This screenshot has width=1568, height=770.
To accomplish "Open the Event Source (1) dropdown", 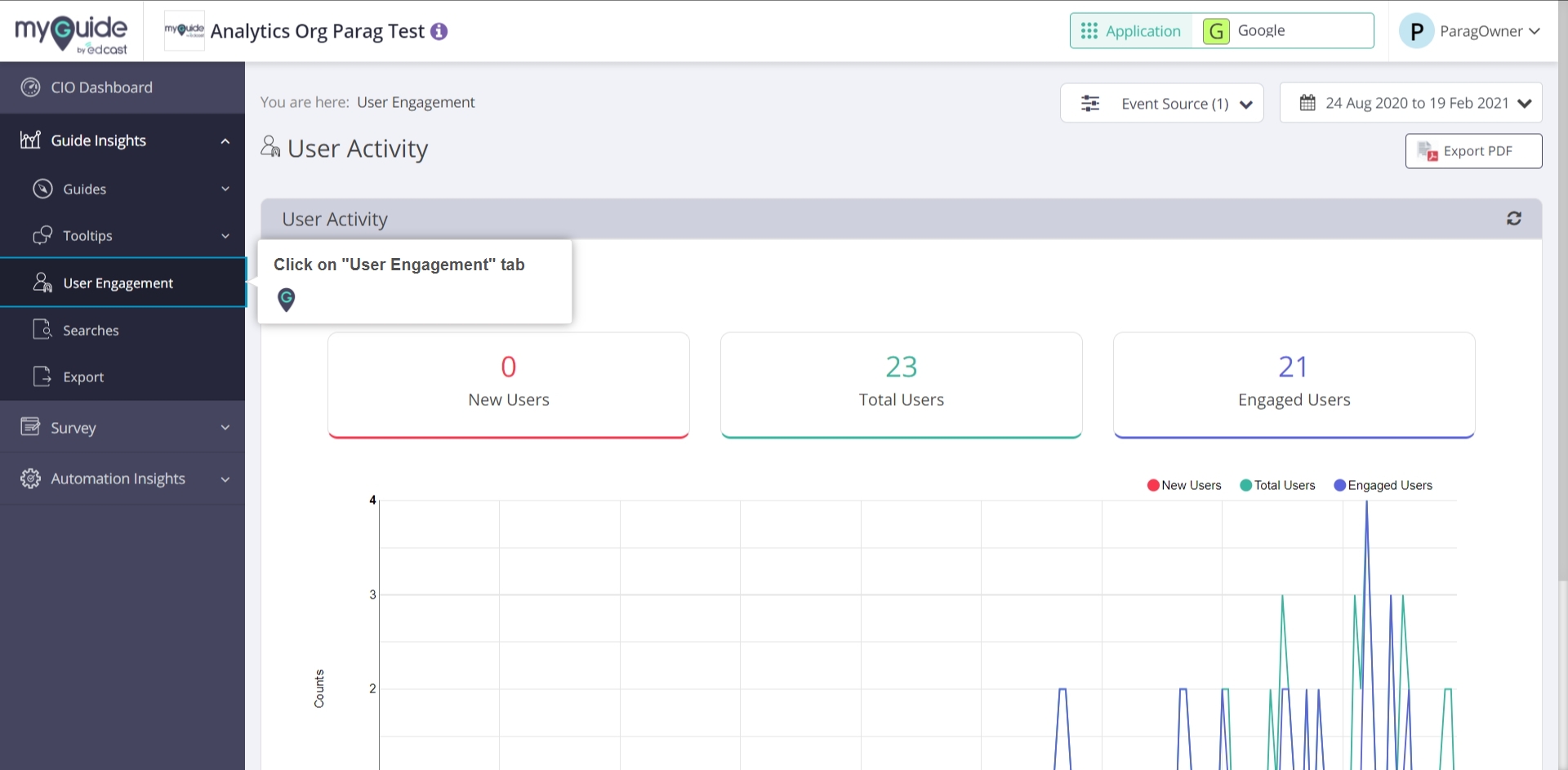I will (x=1161, y=103).
